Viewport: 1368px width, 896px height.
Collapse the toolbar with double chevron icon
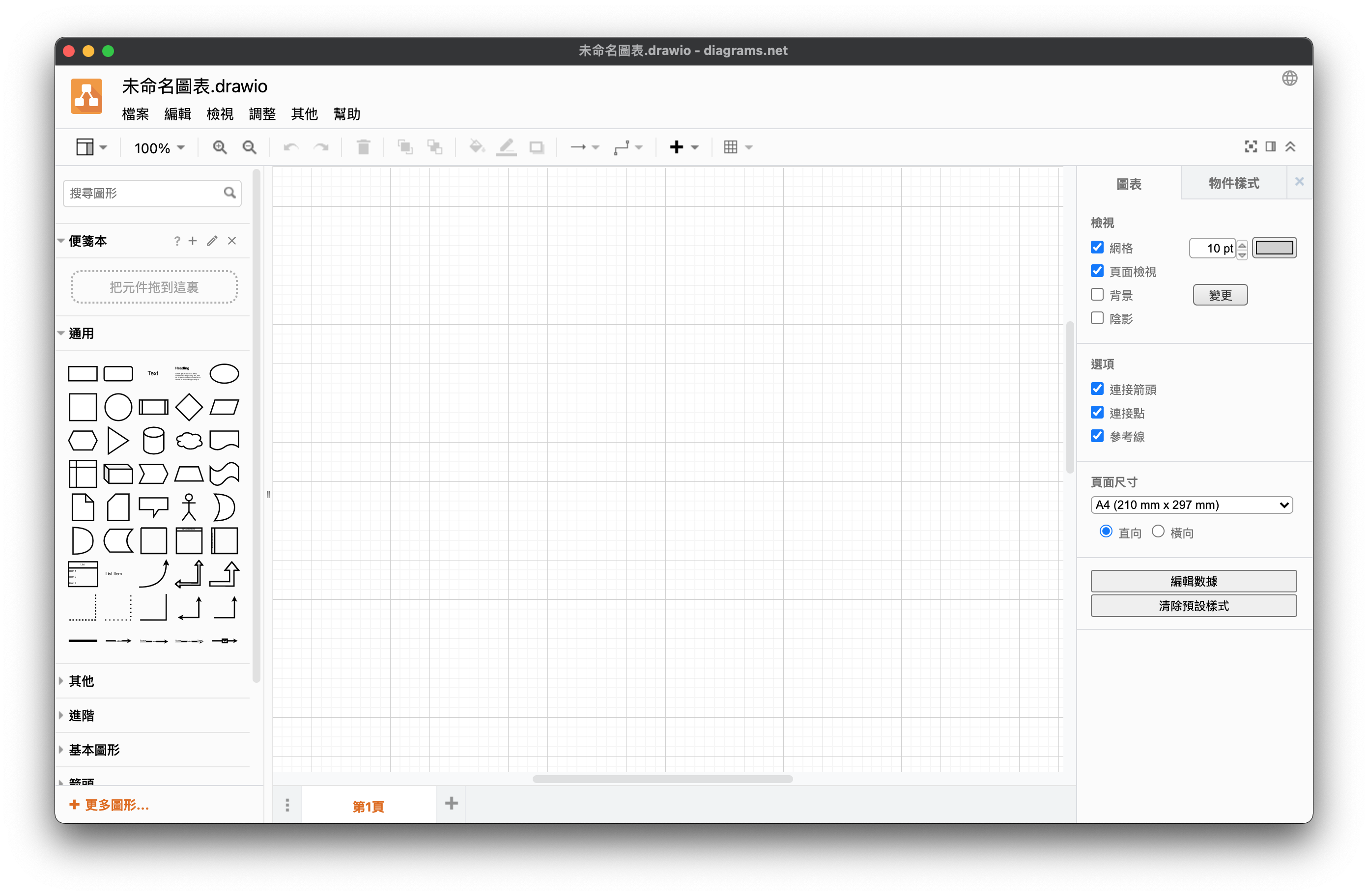1290,146
